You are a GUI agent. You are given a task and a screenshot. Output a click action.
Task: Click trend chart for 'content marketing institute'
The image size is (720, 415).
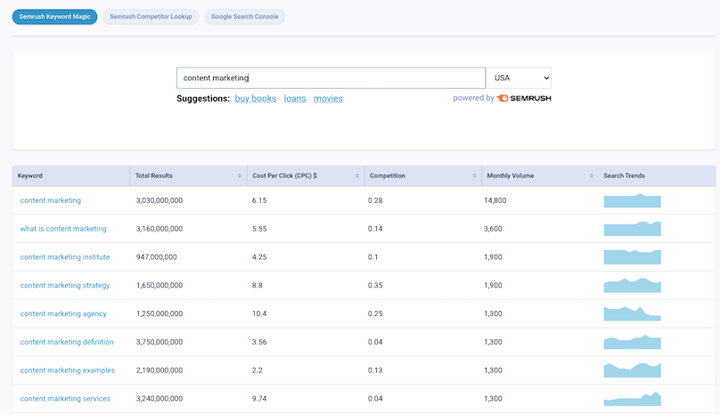(x=632, y=257)
